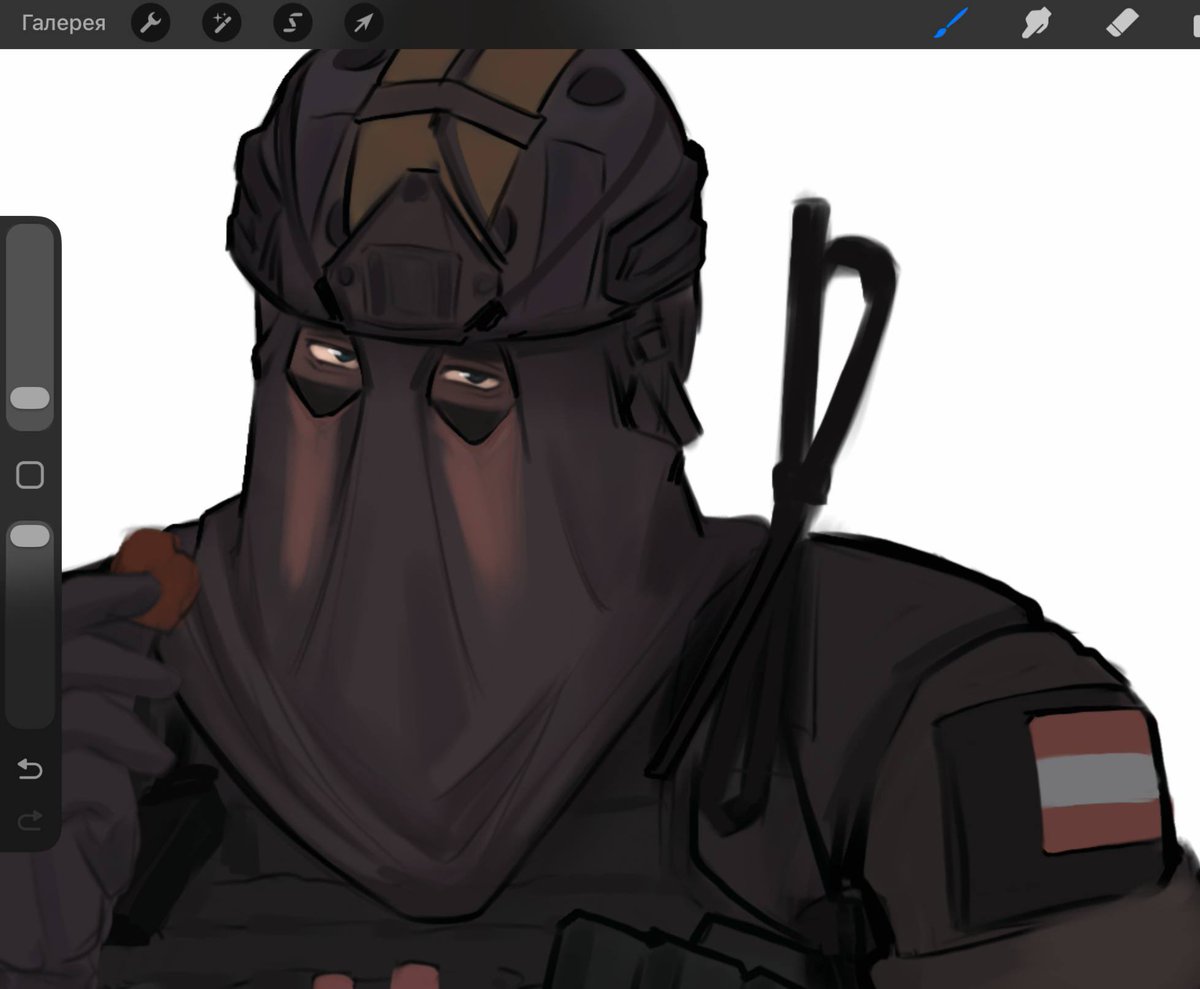
Task: Tap the brush size slider handle
Action: click(x=30, y=398)
